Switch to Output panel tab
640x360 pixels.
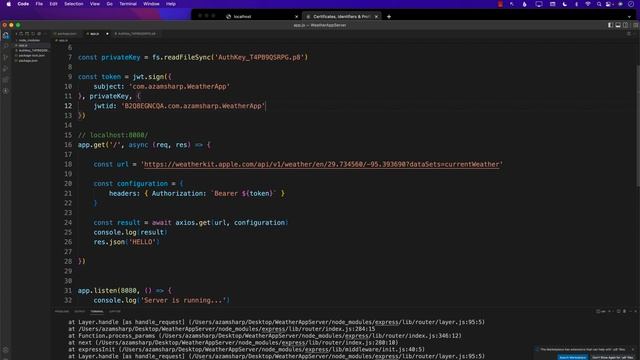pos(80,311)
